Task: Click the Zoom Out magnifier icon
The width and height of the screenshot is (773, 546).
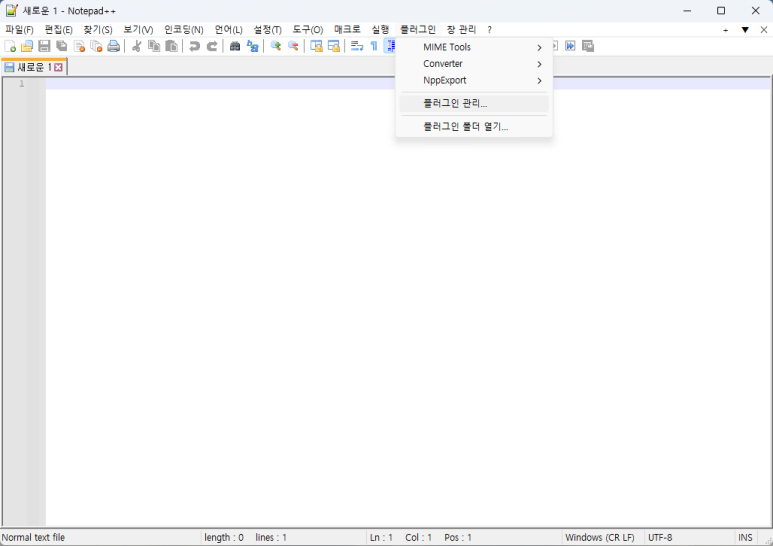Action: click(293, 46)
